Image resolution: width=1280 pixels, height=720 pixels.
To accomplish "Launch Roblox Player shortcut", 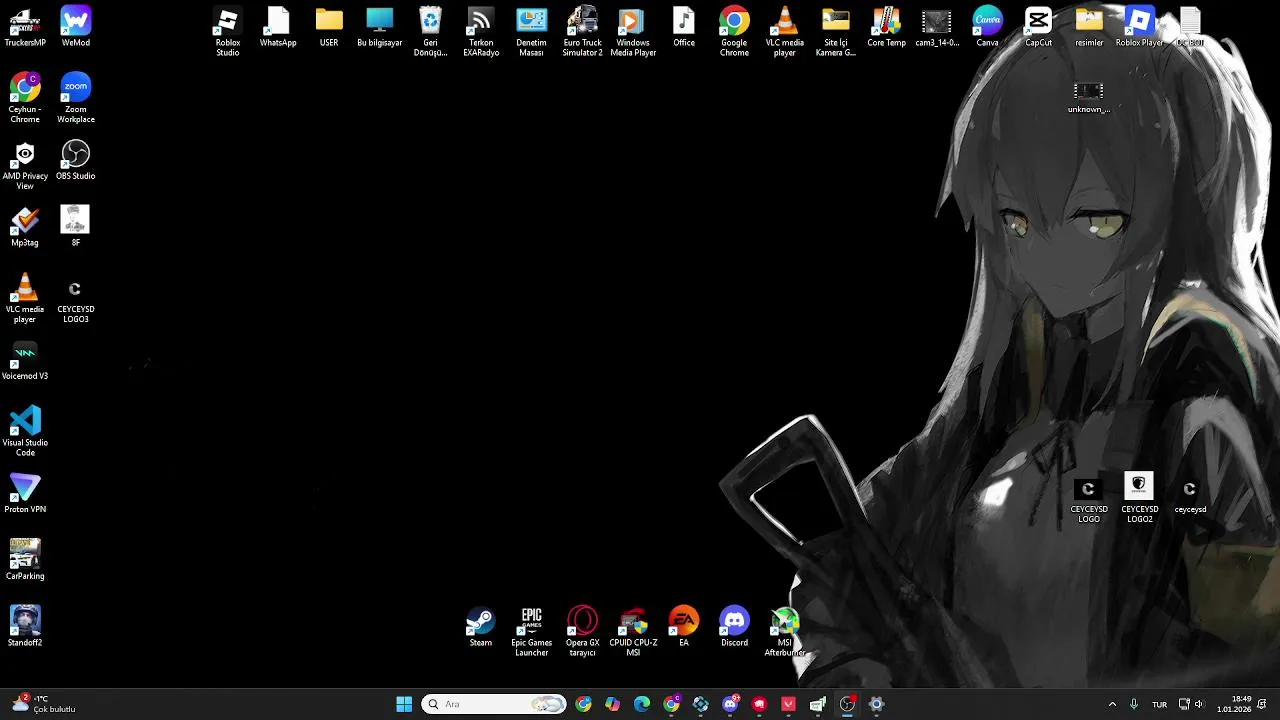I will tap(1140, 27).
